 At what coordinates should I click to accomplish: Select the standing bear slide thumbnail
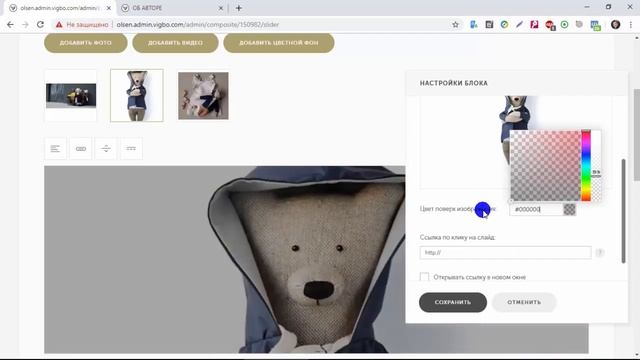click(x=137, y=96)
